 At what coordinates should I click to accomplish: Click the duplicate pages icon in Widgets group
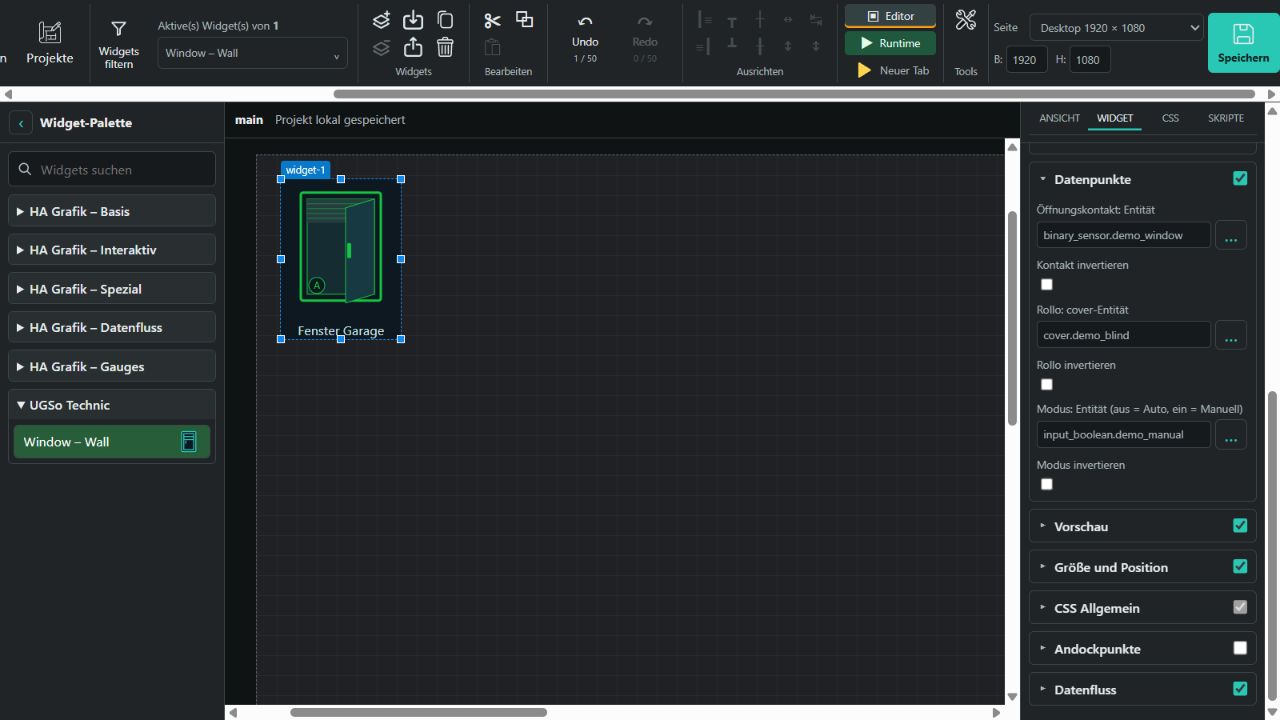click(445, 20)
